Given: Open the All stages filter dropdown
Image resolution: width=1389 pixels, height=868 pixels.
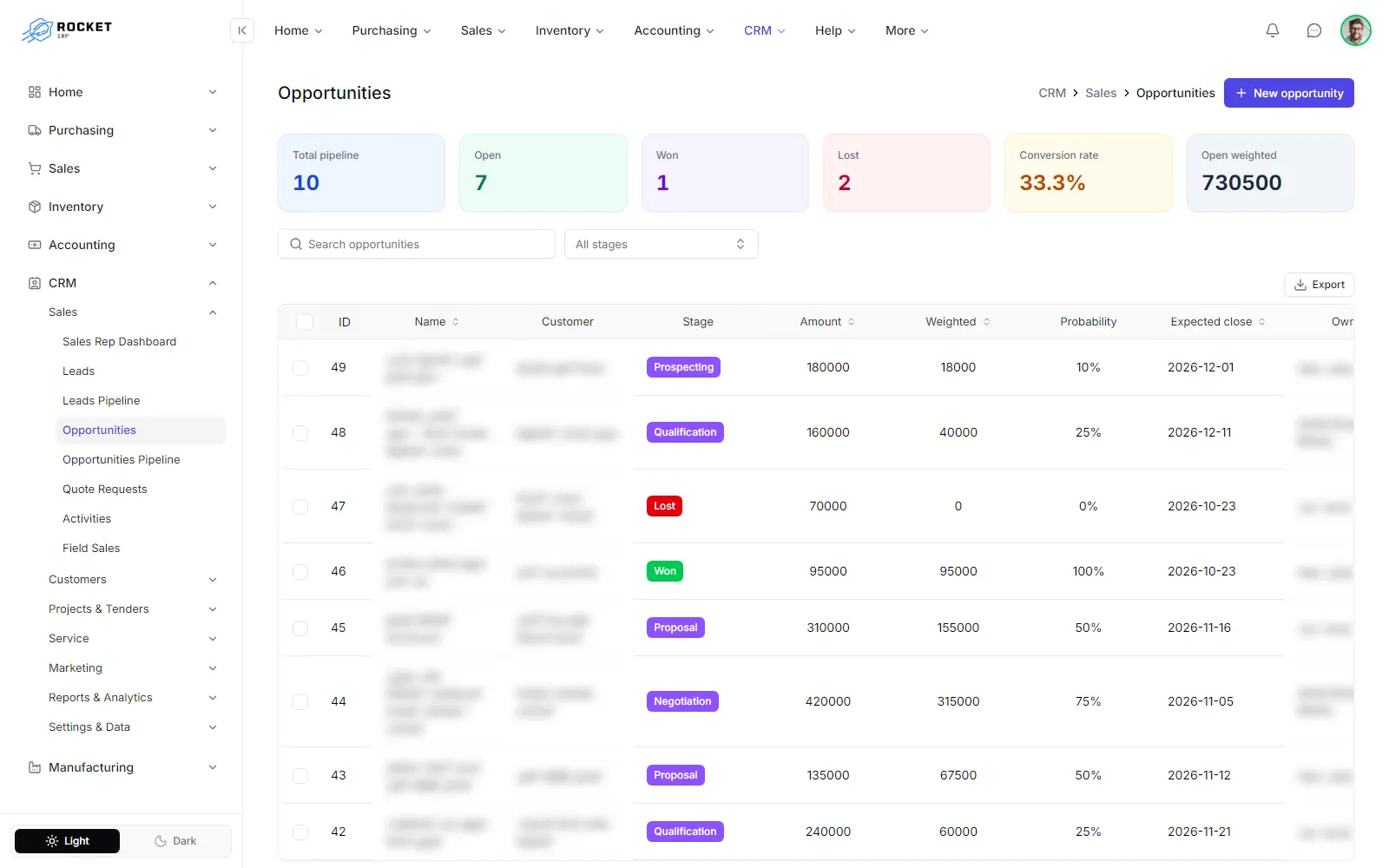Looking at the screenshot, I should tap(662, 244).
